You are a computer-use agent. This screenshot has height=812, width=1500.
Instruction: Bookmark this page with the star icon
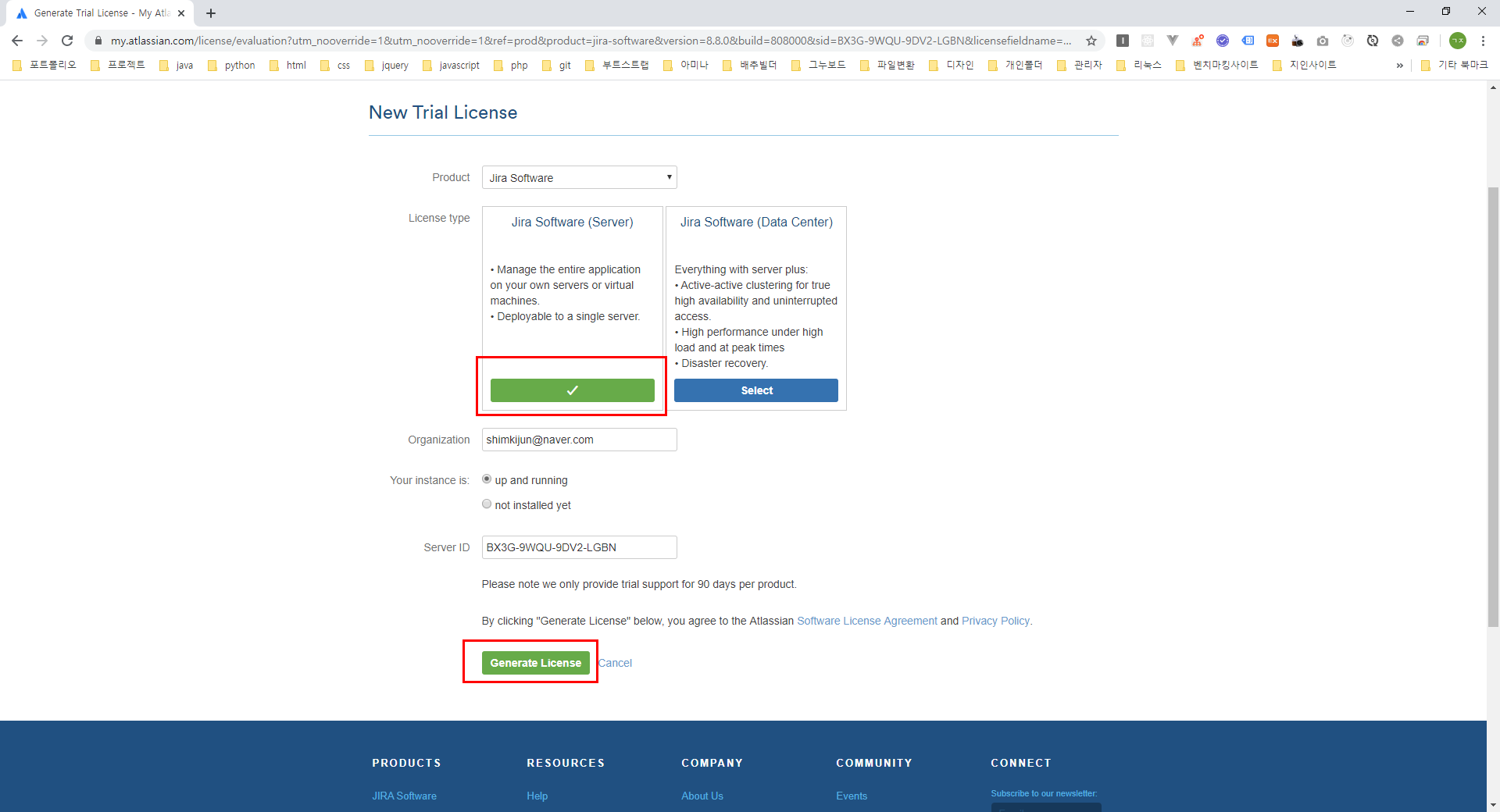tap(1091, 41)
